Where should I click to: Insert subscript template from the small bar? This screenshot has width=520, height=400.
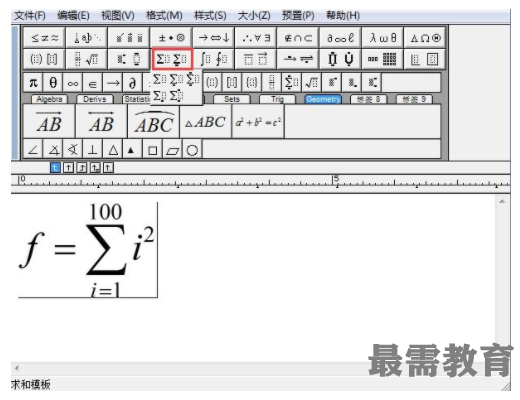coord(352,82)
